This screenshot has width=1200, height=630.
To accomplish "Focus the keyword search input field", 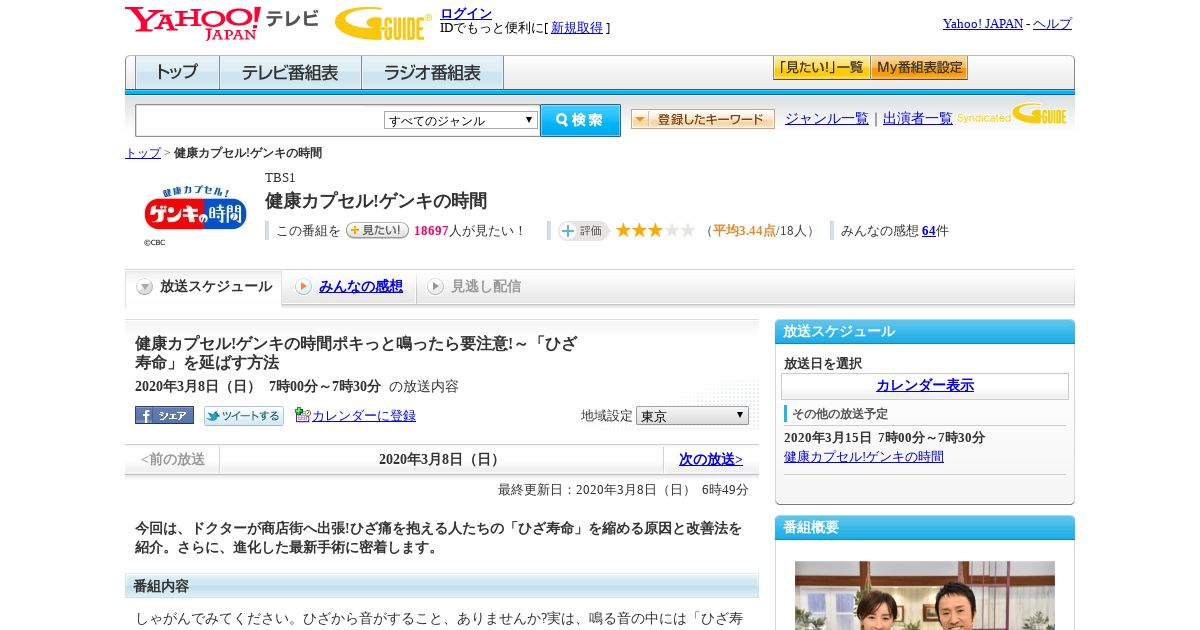I will 260,120.
